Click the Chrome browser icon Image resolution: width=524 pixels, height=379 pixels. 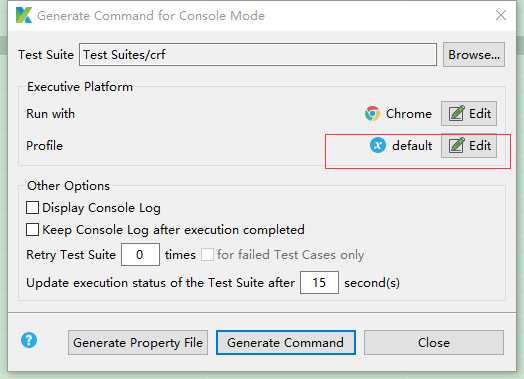click(x=372, y=114)
